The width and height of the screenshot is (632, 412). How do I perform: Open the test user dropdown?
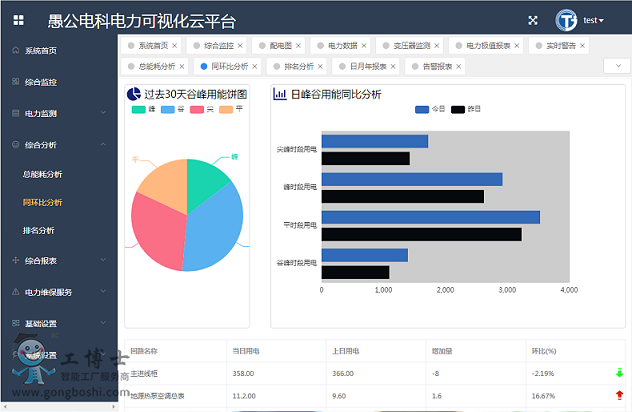[x=593, y=20]
